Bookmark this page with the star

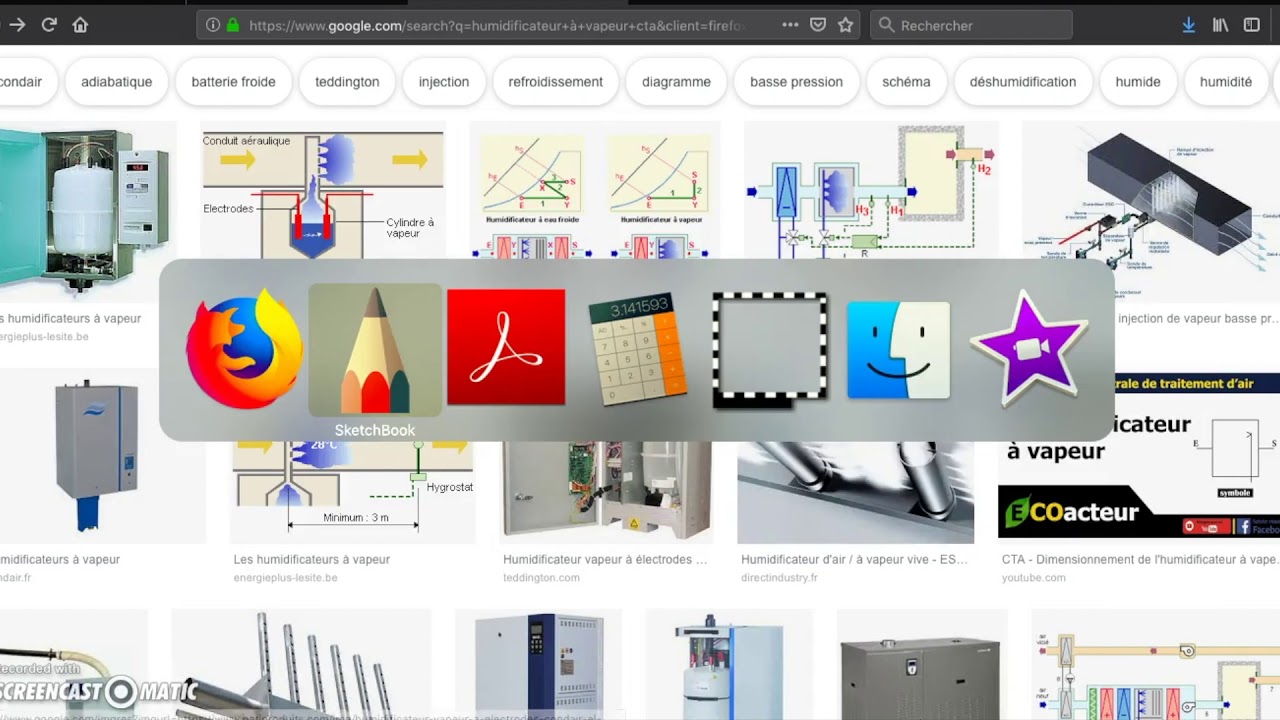click(x=846, y=25)
